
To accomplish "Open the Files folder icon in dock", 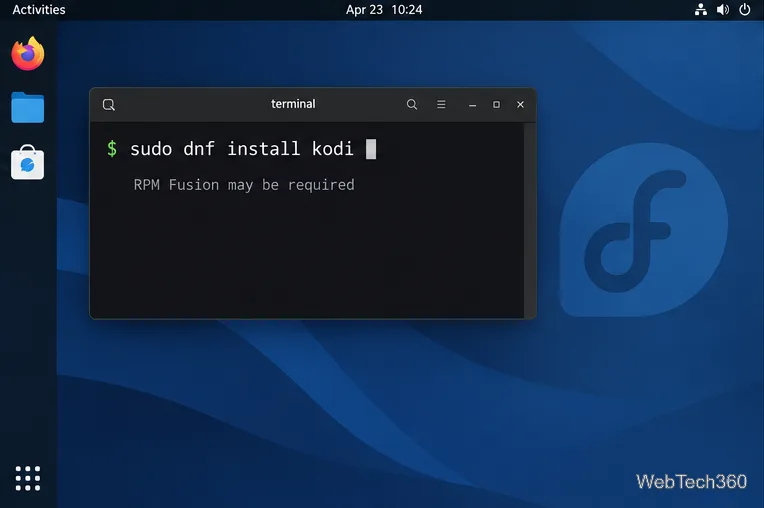I will click(x=28, y=107).
